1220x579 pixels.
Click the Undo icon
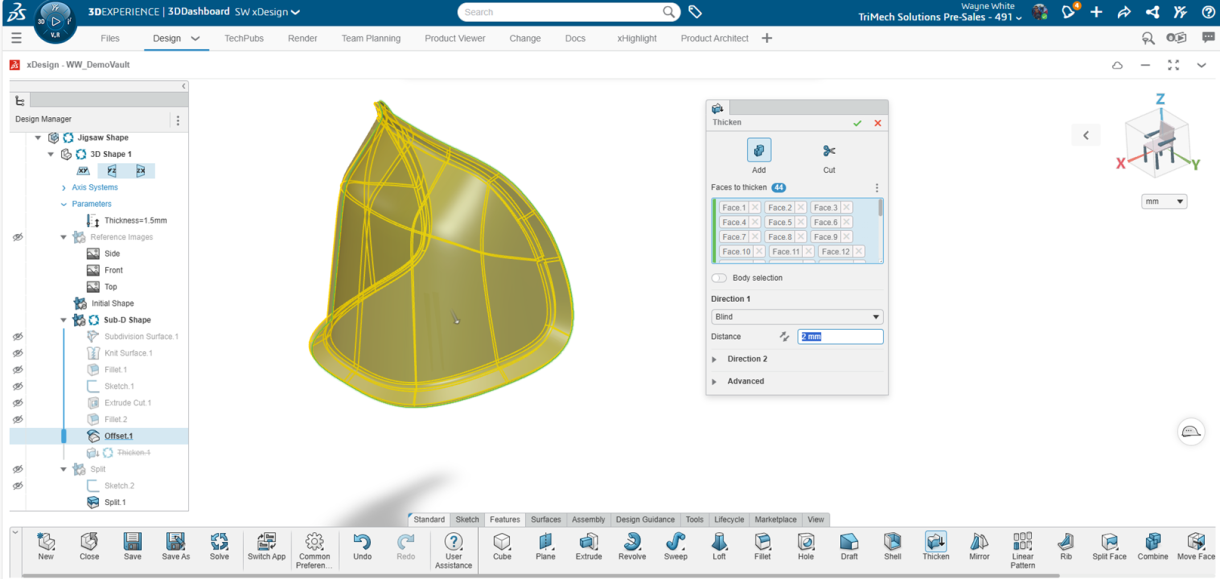coord(362,547)
